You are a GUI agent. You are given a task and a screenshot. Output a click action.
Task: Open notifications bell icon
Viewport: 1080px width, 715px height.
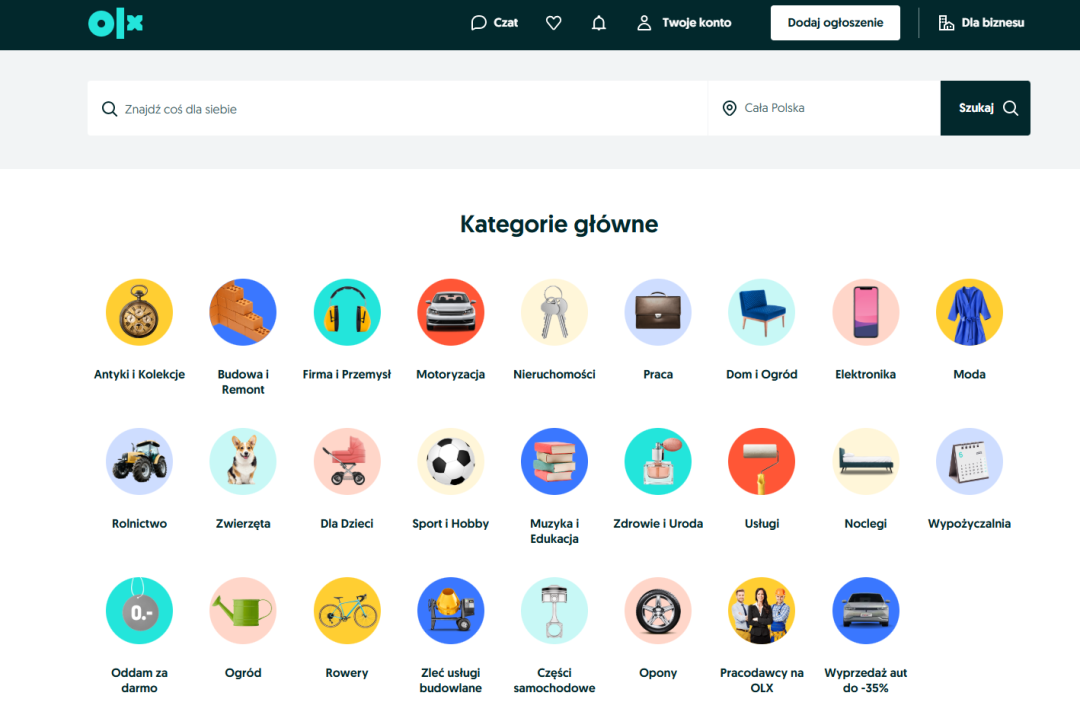pos(599,23)
